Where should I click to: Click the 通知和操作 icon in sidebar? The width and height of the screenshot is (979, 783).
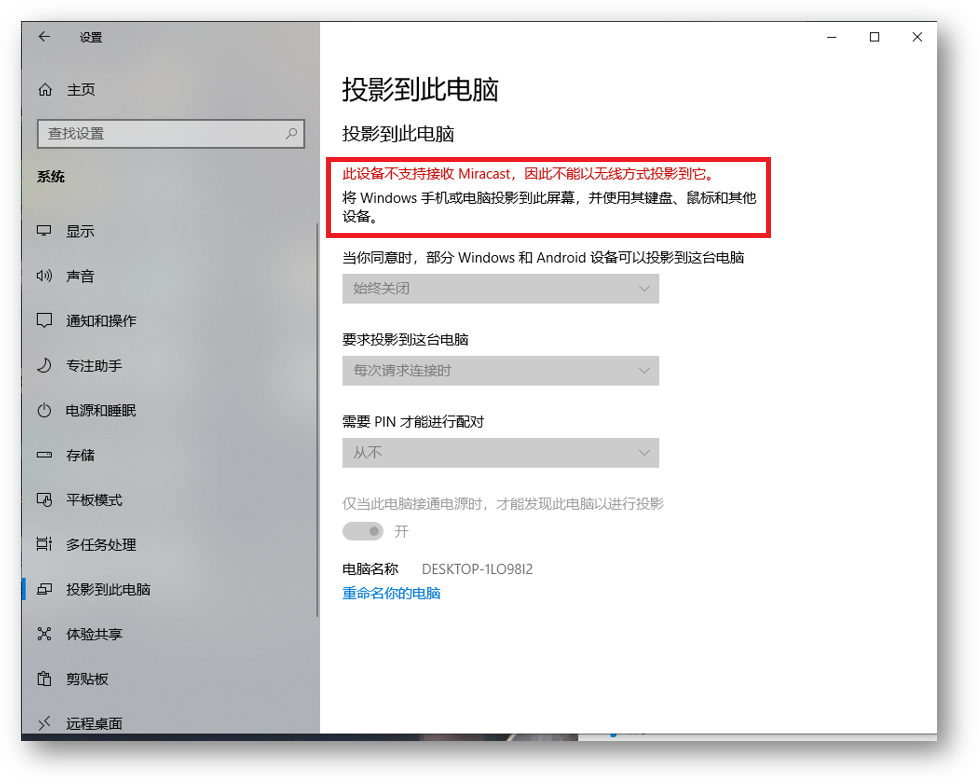pos(44,321)
